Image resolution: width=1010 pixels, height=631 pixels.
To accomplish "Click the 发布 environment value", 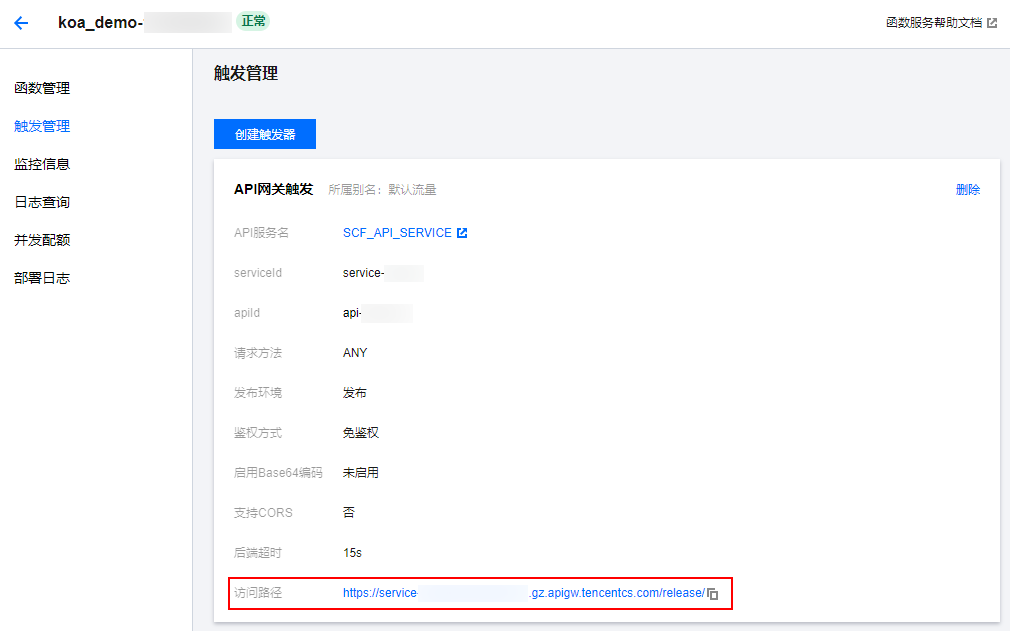I will click(x=354, y=393).
